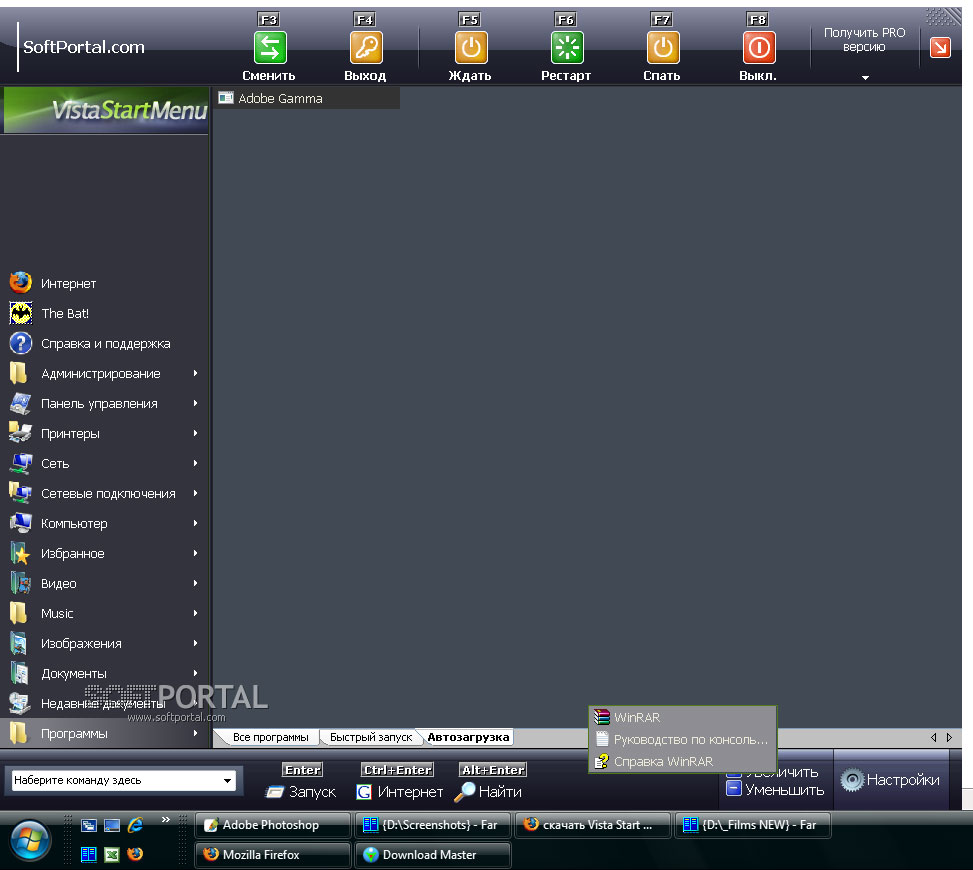Expand the dropdown arrow under Получить PRO версию
Screen dimensions: 973x870
click(865, 78)
